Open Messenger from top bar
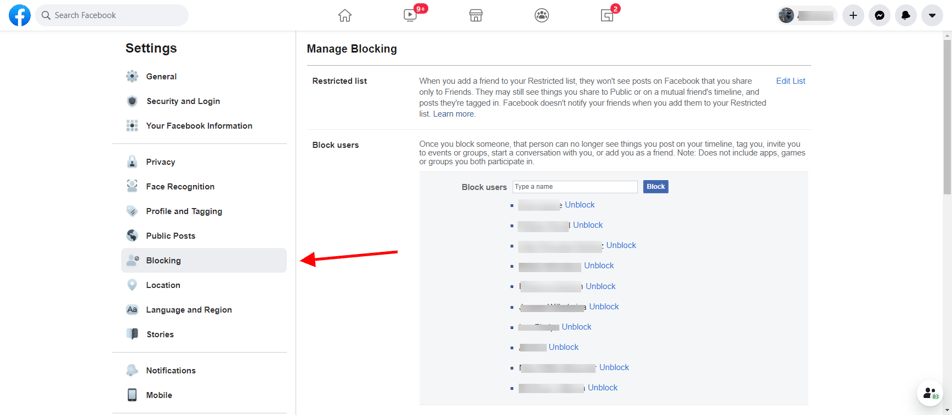 pyautogui.click(x=879, y=16)
